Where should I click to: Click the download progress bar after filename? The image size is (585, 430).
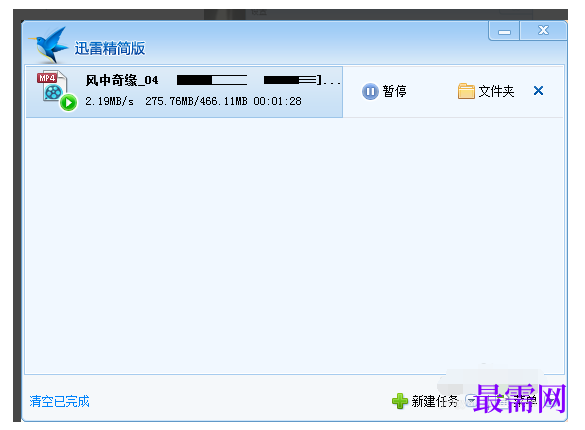click(x=212, y=80)
